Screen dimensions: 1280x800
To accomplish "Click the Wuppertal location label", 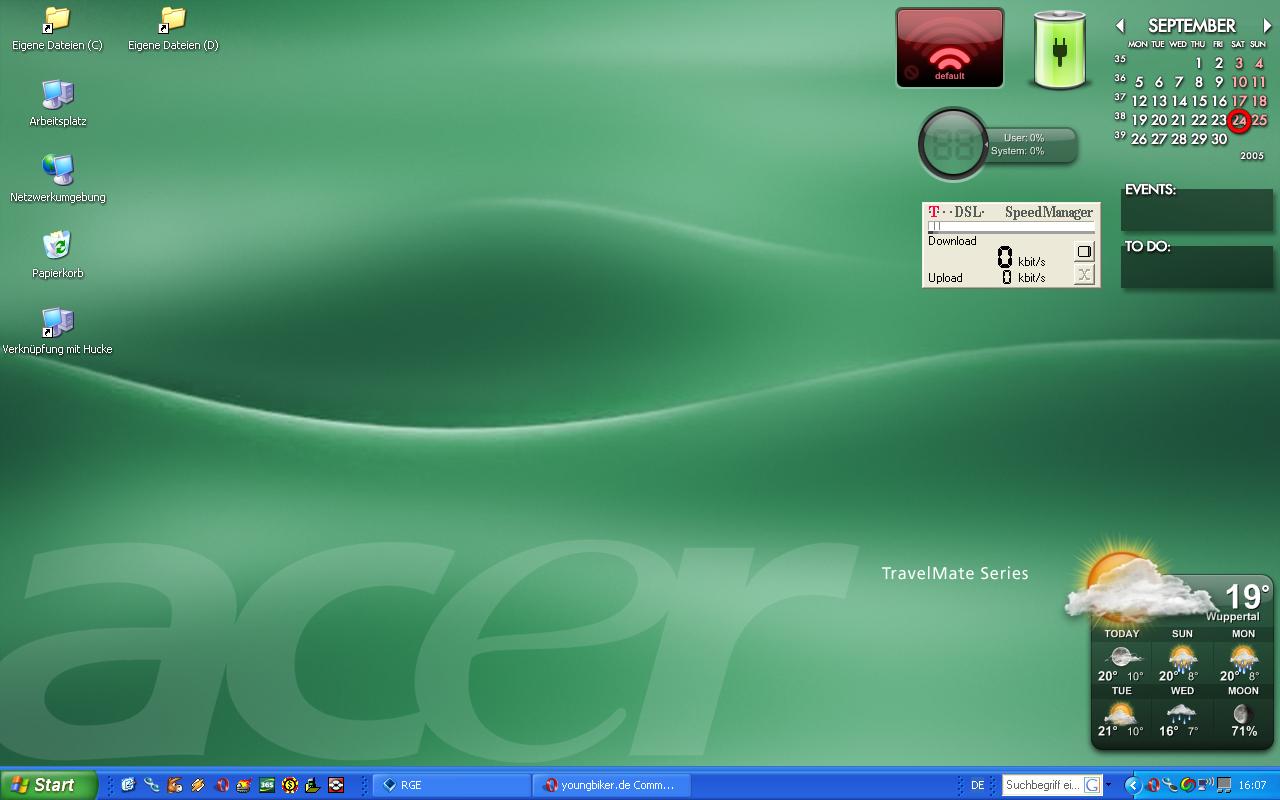I will click(x=1233, y=617).
